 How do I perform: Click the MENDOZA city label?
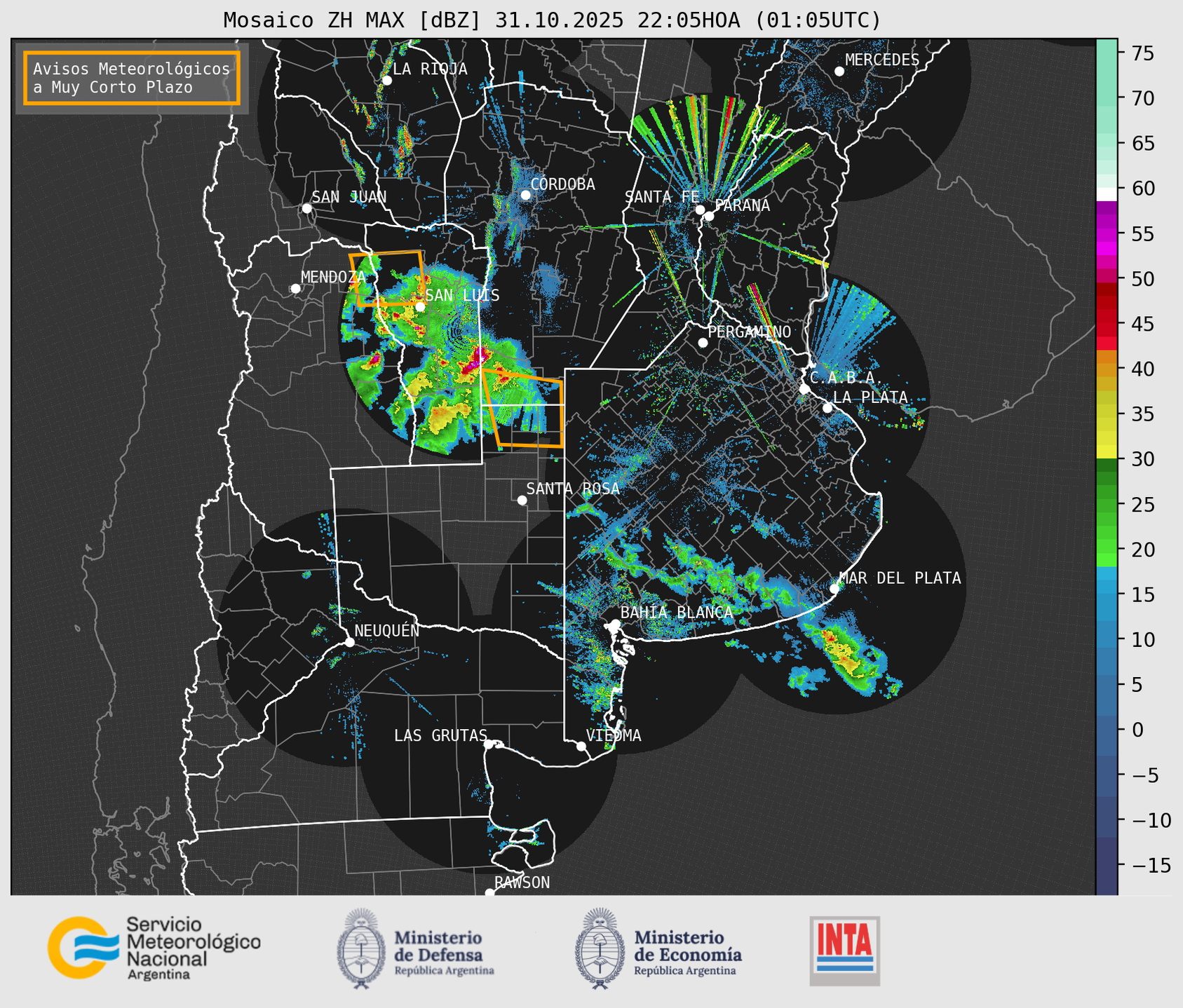pos(333,277)
